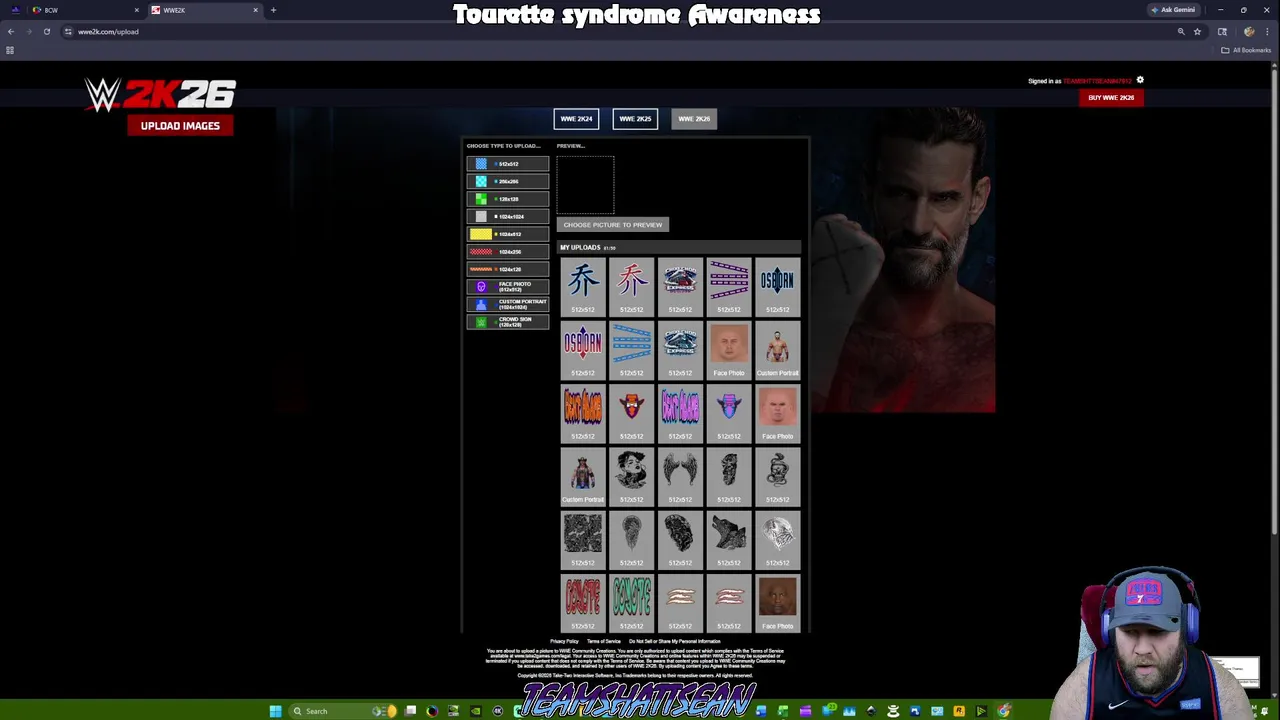The height and width of the screenshot is (720, 1280).
Task: Open the red COYOTE text thumbnail
Action: point(583,602)
